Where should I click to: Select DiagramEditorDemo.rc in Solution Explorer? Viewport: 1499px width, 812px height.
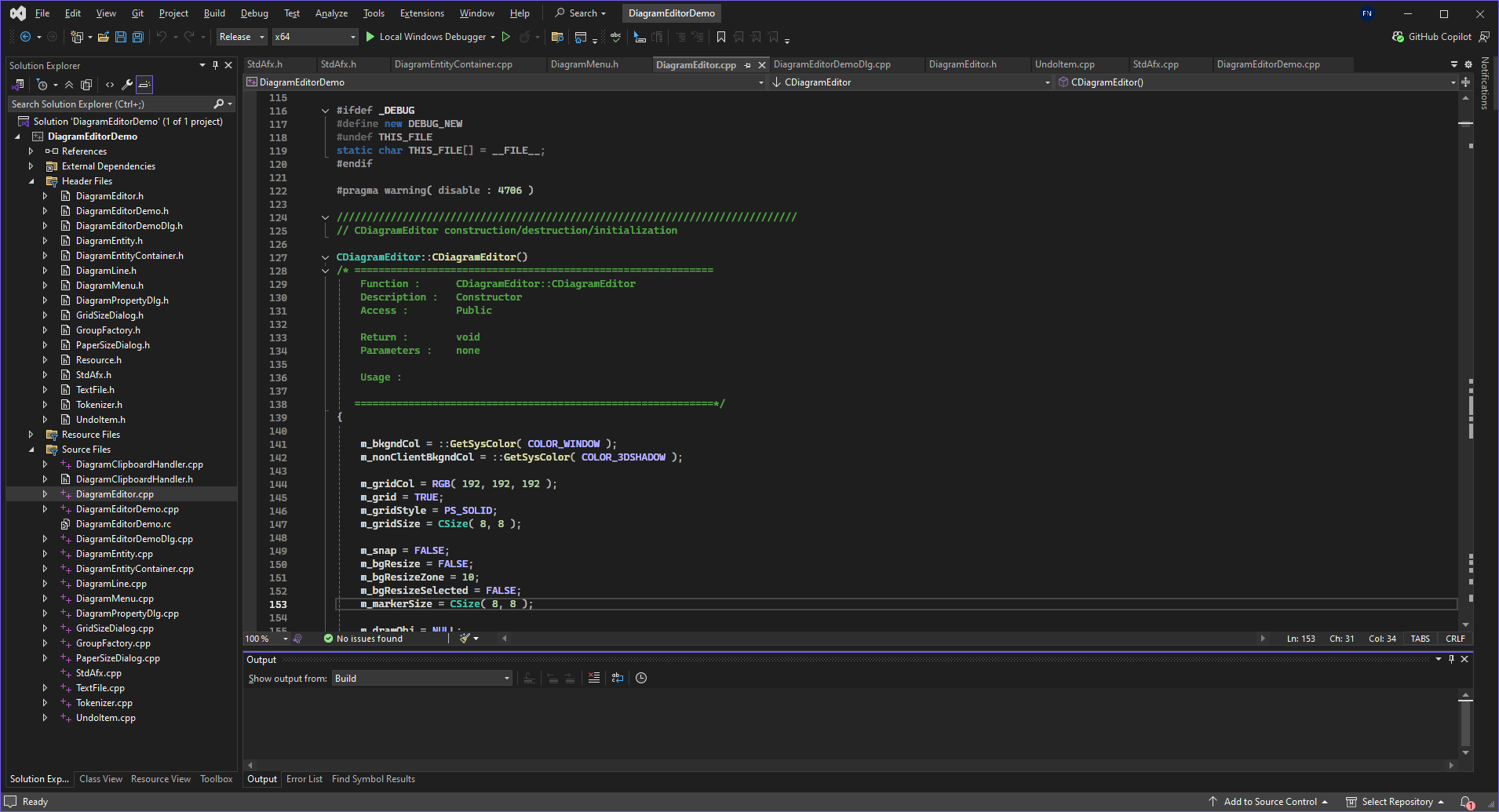point(123,524)
